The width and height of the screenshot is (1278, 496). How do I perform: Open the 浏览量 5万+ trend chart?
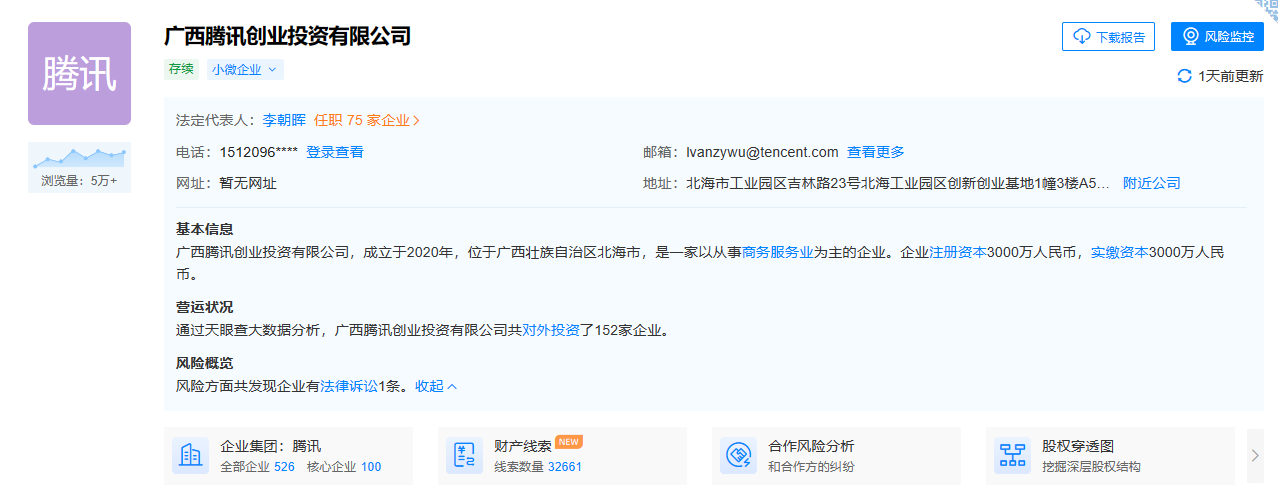click(79, 167)
